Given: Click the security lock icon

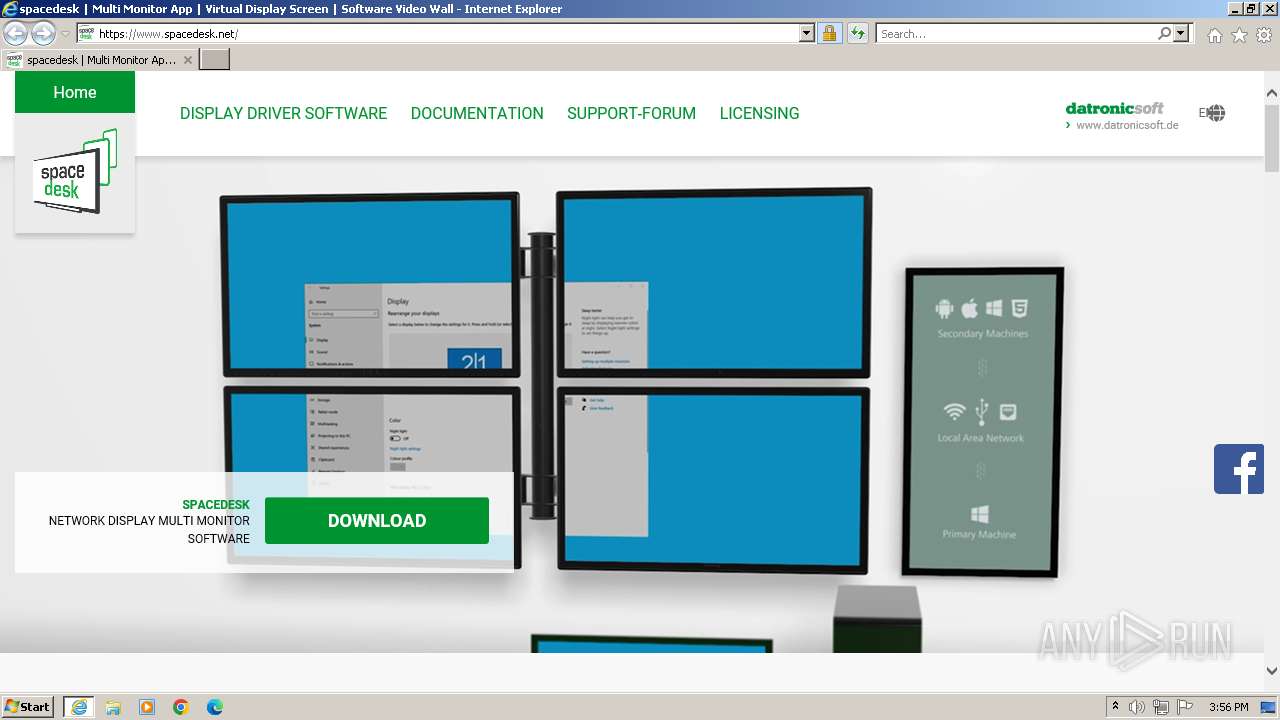Looking at the screenshot, I should (x=829, y=33).
